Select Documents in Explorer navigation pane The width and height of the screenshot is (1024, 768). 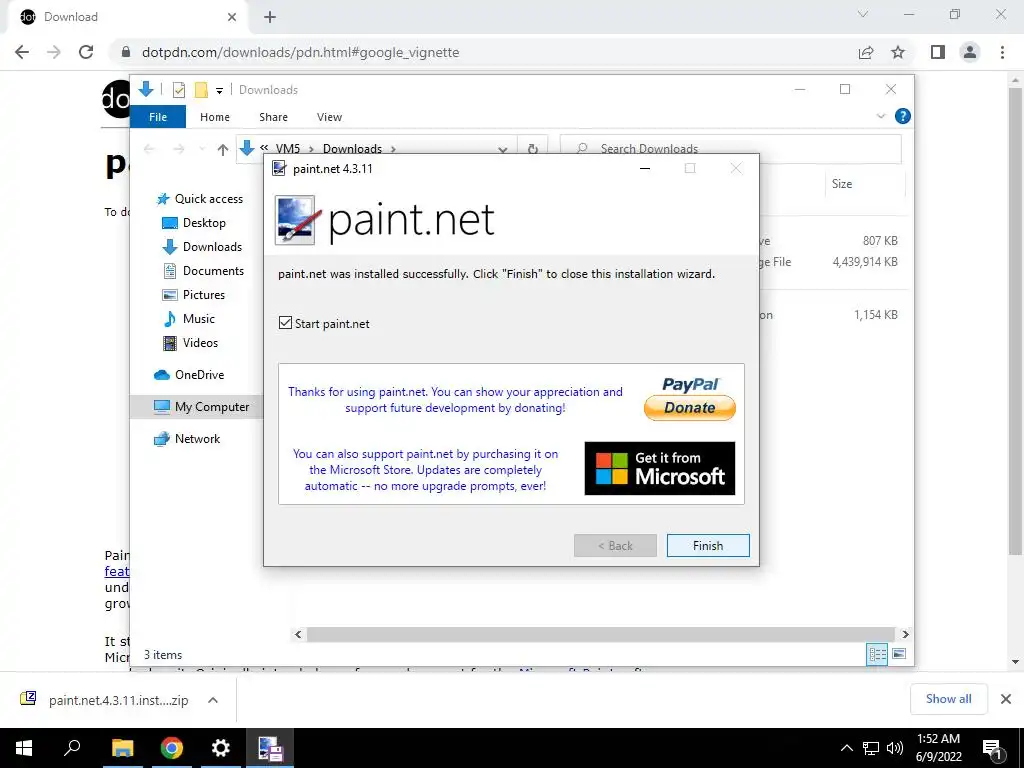(x=203, y=271)
